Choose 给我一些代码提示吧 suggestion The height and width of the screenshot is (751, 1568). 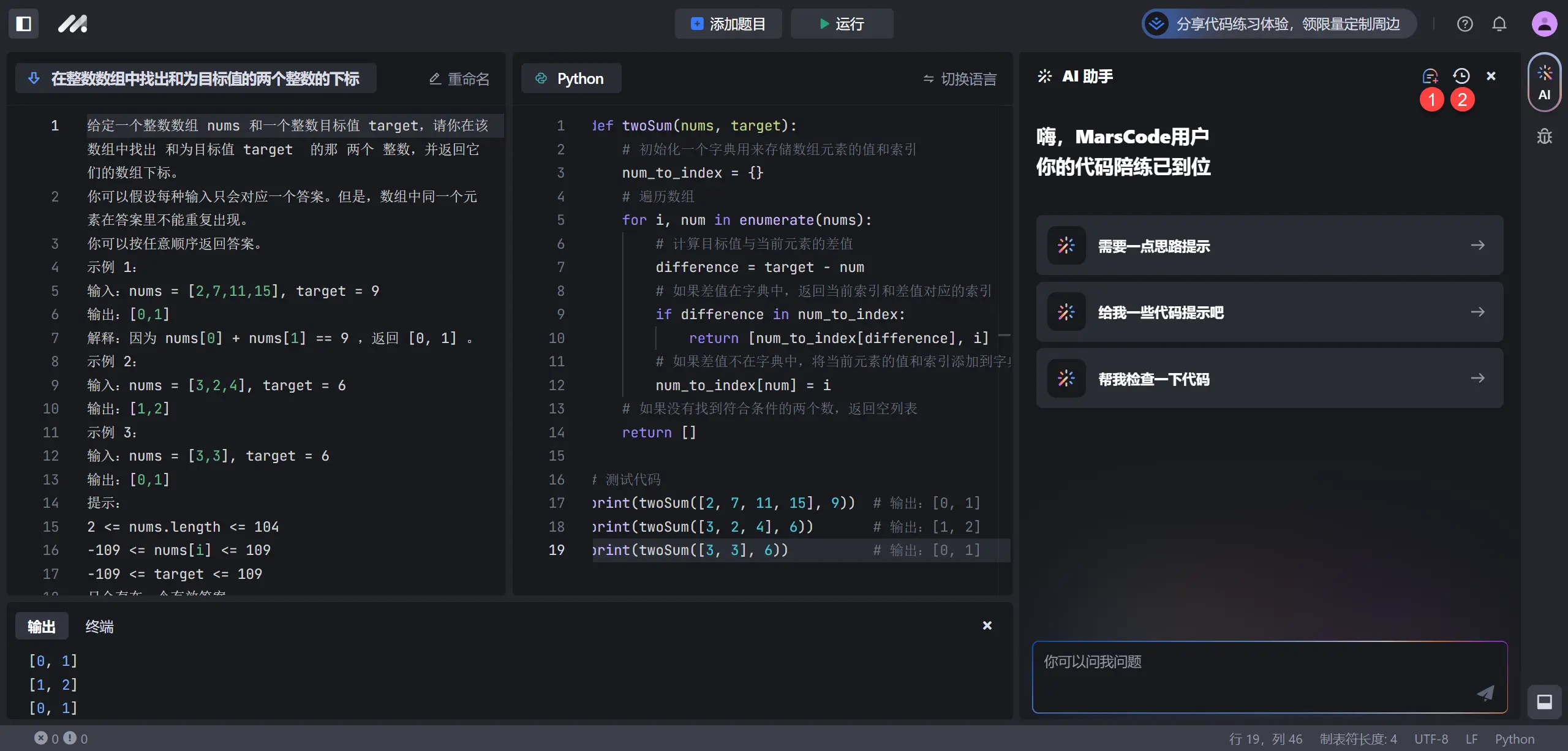(1269, 312)
